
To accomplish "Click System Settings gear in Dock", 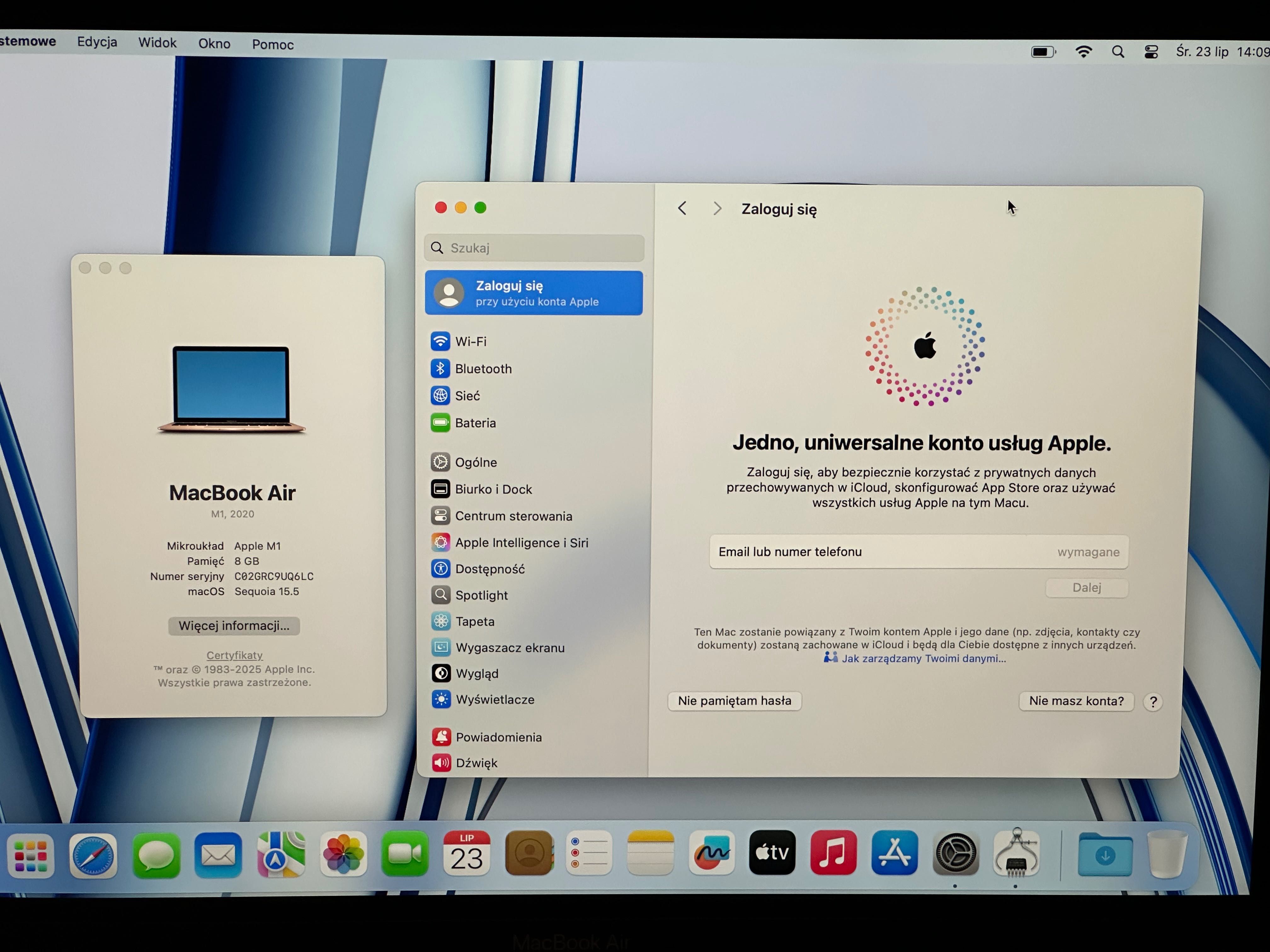I will (955, 853).
